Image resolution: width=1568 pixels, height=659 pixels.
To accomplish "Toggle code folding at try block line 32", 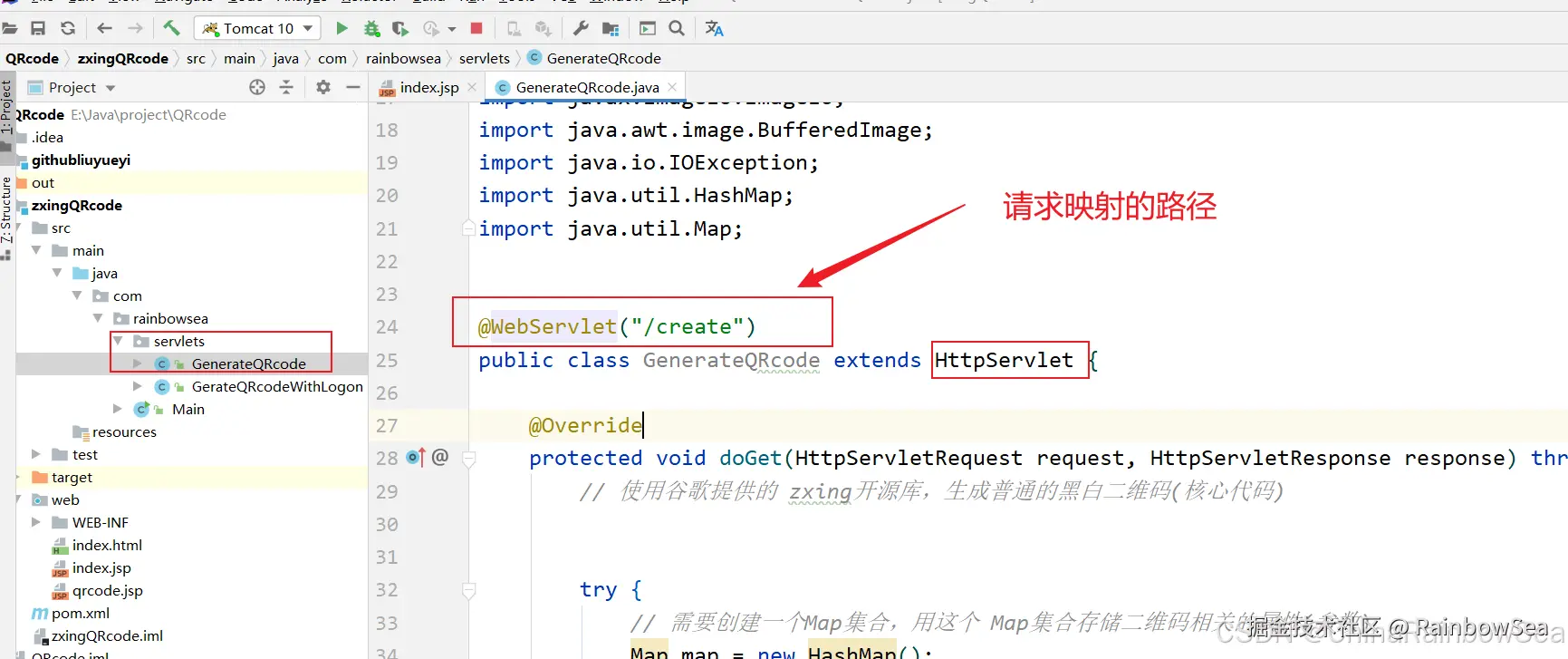I will [469, 590].
